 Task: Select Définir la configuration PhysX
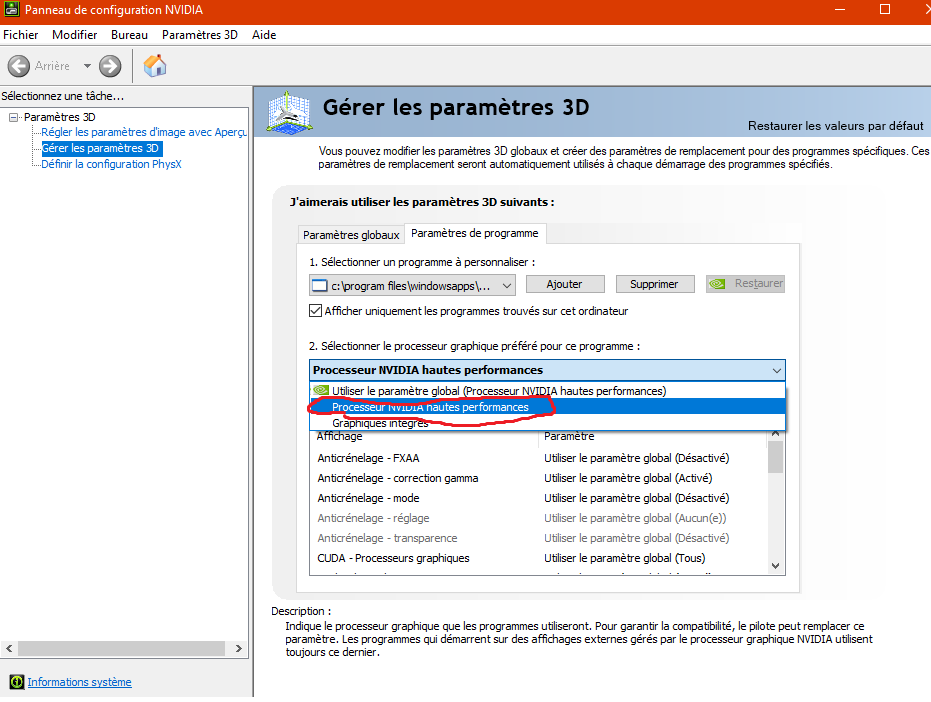112,164
